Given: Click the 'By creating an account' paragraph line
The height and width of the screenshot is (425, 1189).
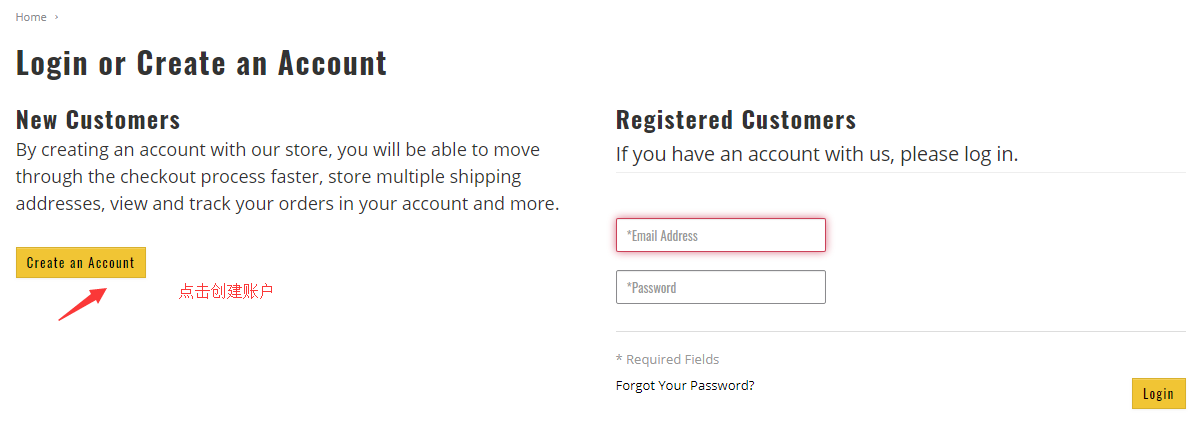Looking at the screenshot, I should pyautogui.click(x=277, y=150).
